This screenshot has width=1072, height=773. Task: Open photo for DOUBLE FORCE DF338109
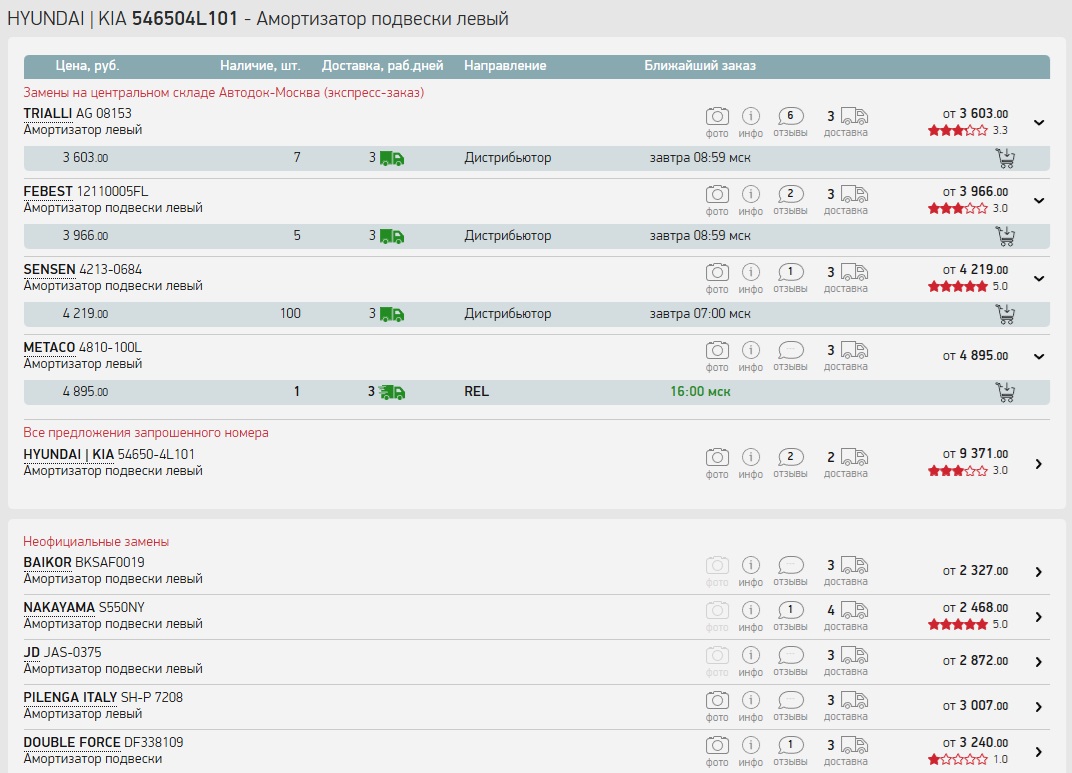(x=716, y=752)
